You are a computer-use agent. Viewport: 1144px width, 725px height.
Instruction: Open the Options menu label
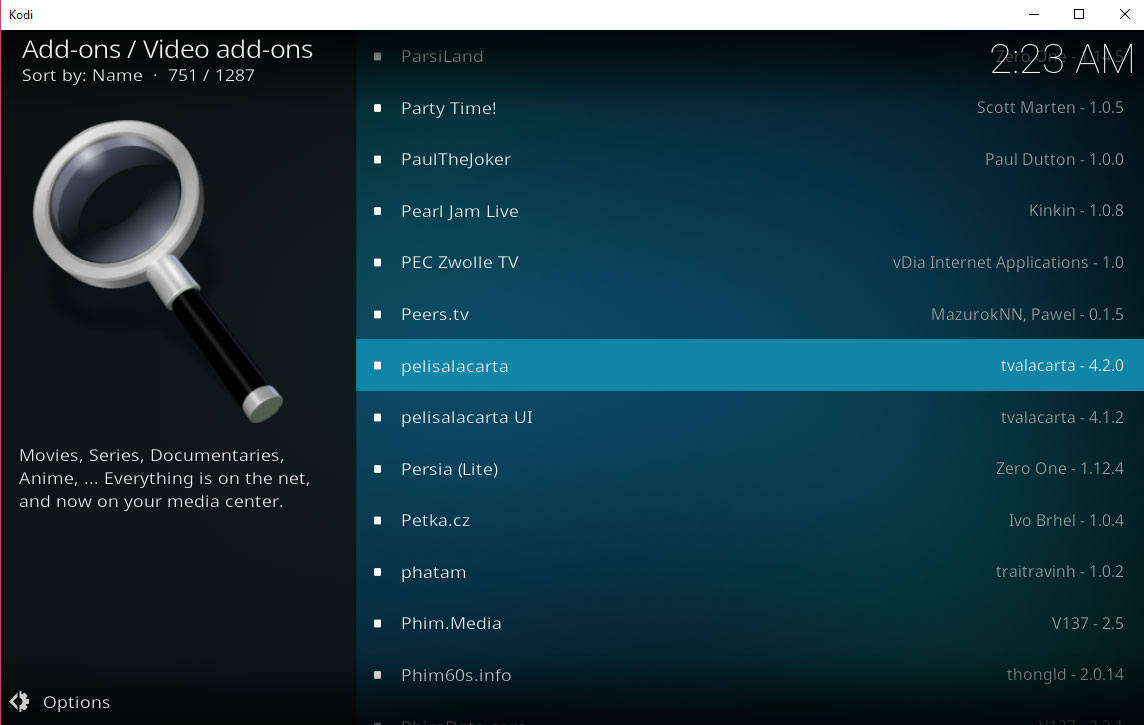[77, 702]
